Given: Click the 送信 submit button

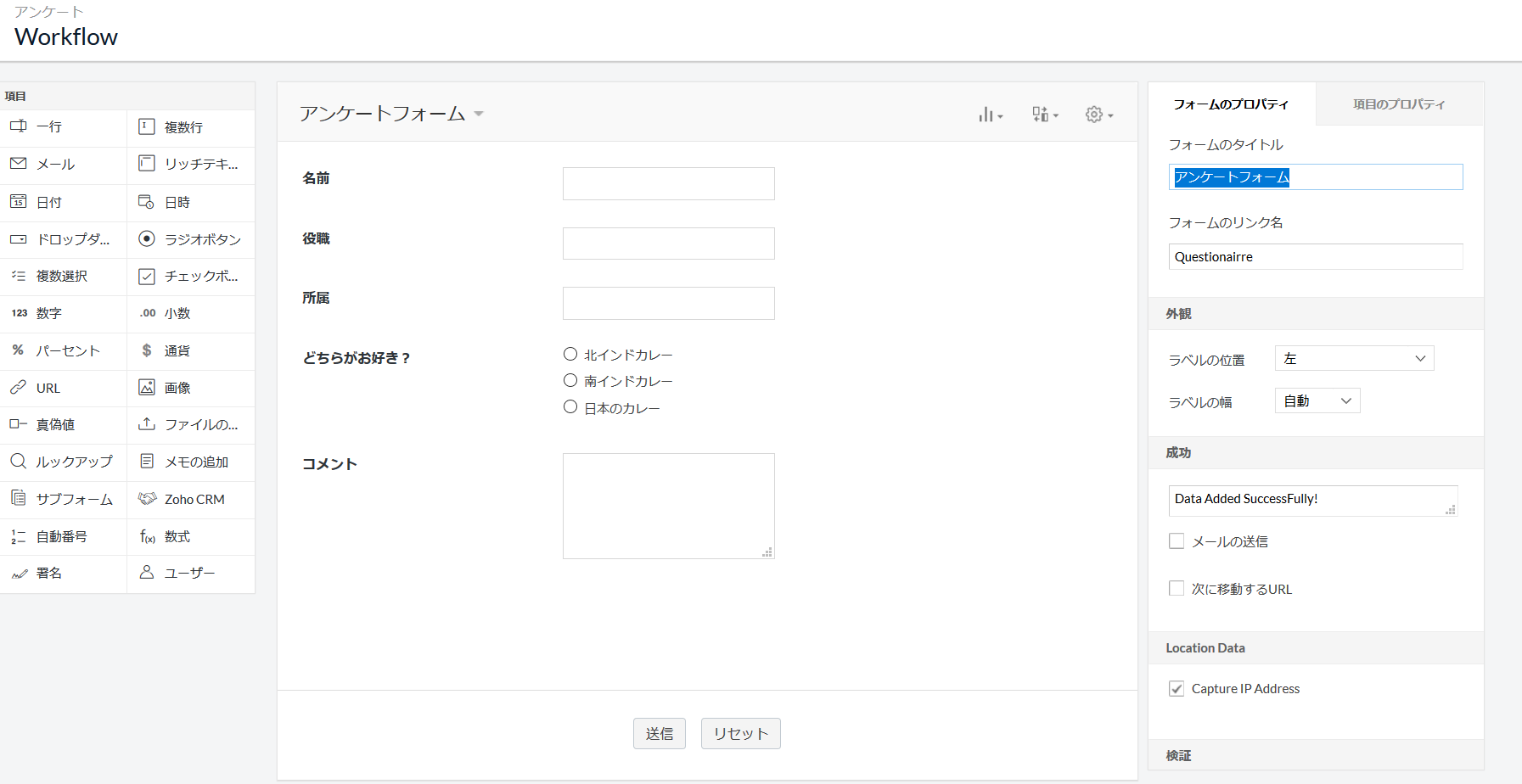Looking at the screenshot, I should 659,734.
